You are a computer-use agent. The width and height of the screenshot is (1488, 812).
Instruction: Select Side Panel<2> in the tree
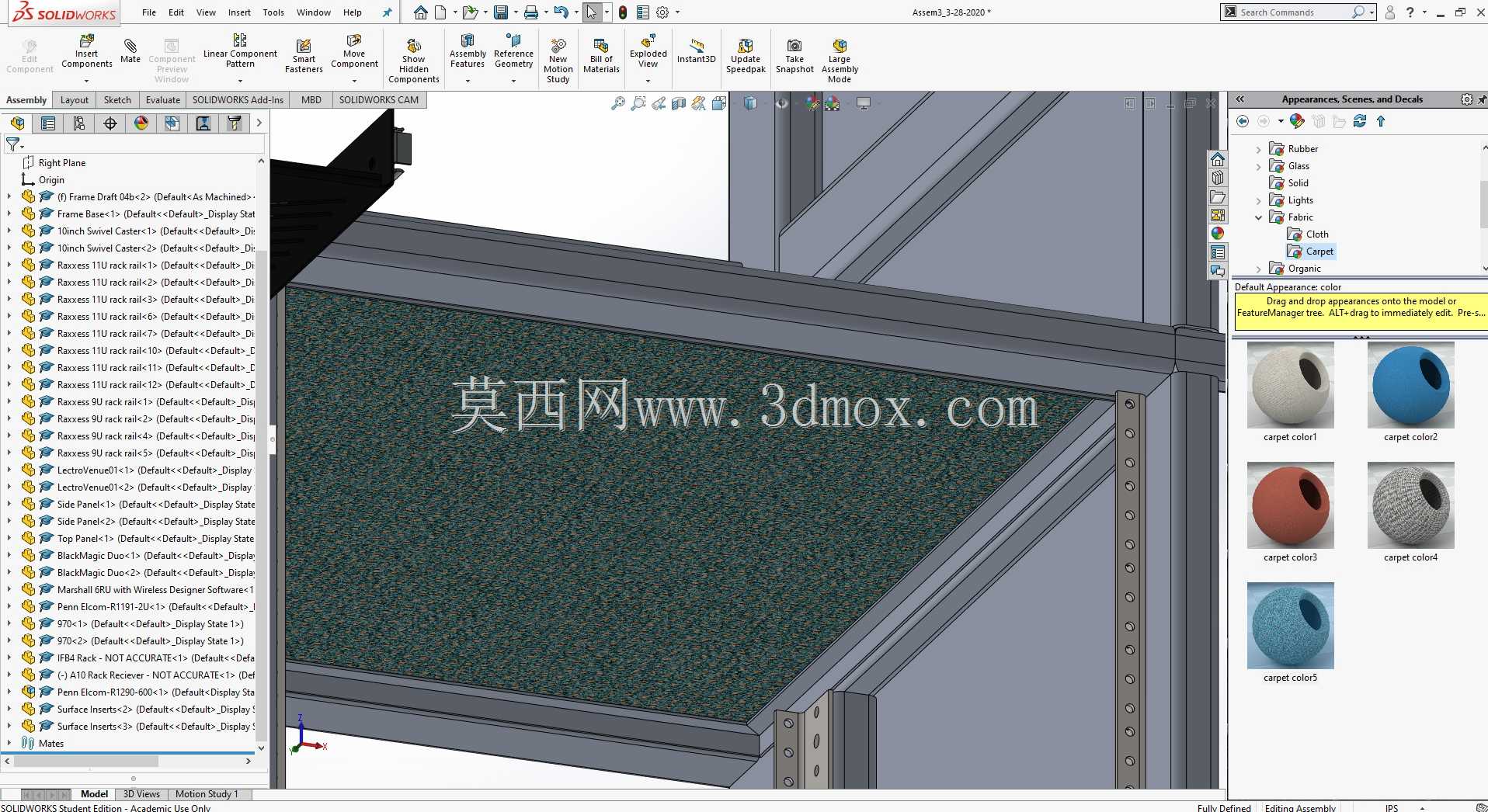pos(156,522)
